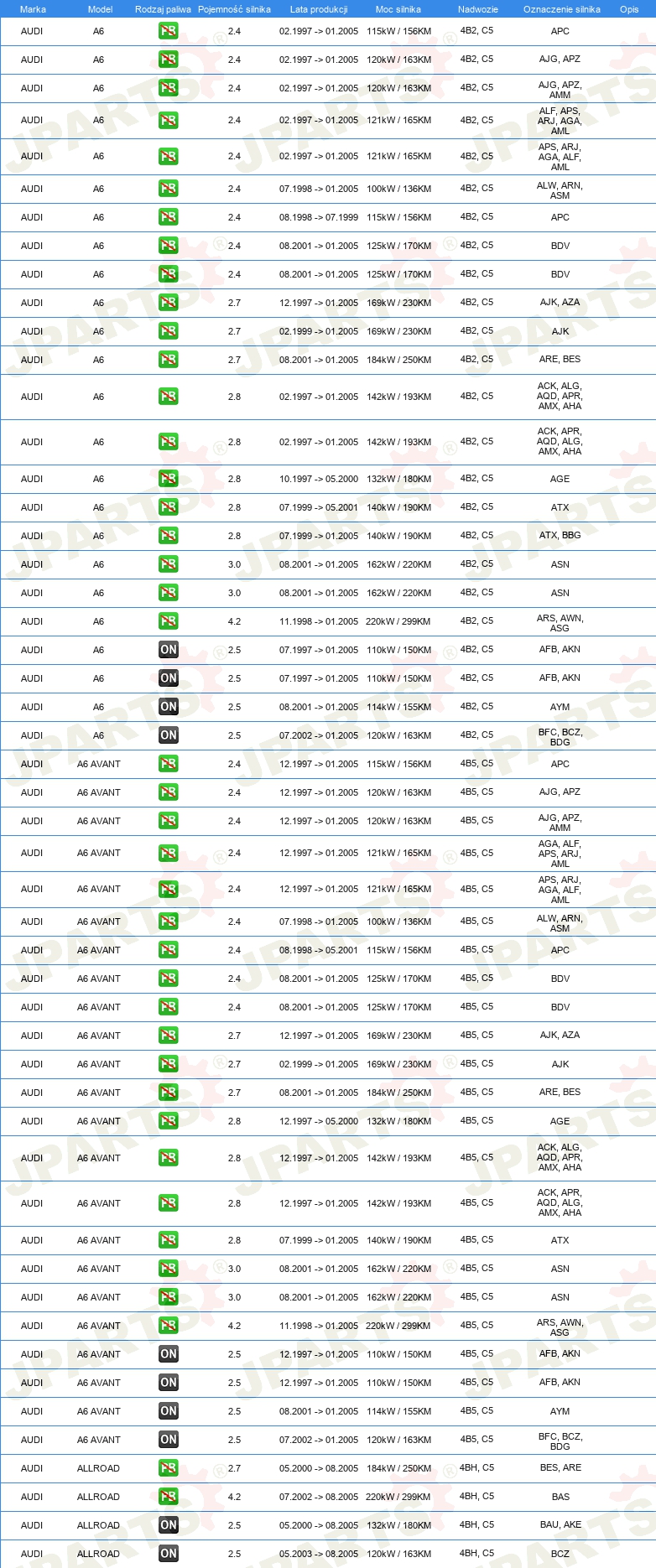Click the Opis column header
656x1568 pixels.
pos(629,9)
